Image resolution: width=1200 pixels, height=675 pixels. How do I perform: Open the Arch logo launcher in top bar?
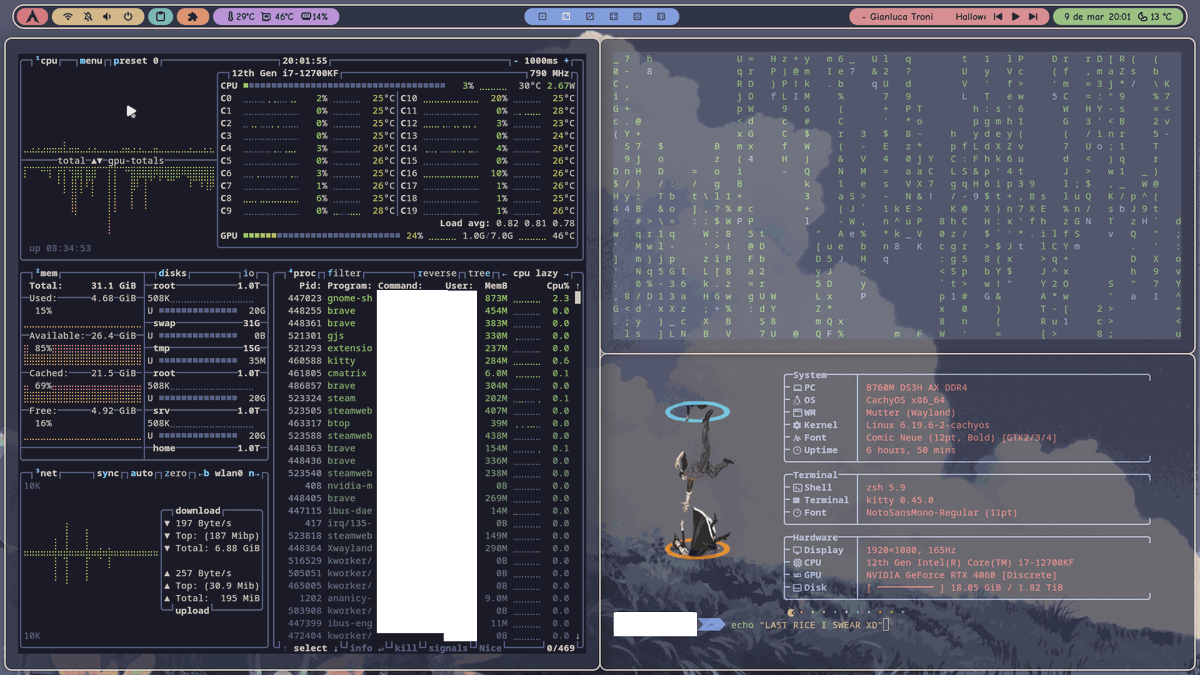tap(33, 17)
